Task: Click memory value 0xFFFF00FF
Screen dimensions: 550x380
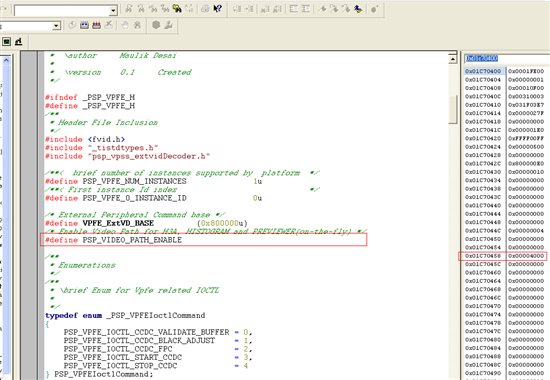Action: (x=526, y=139)
